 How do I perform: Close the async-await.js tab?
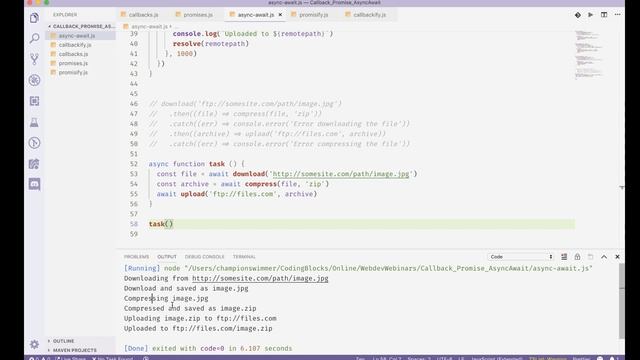pyautogui.click(x=280, y=15)
